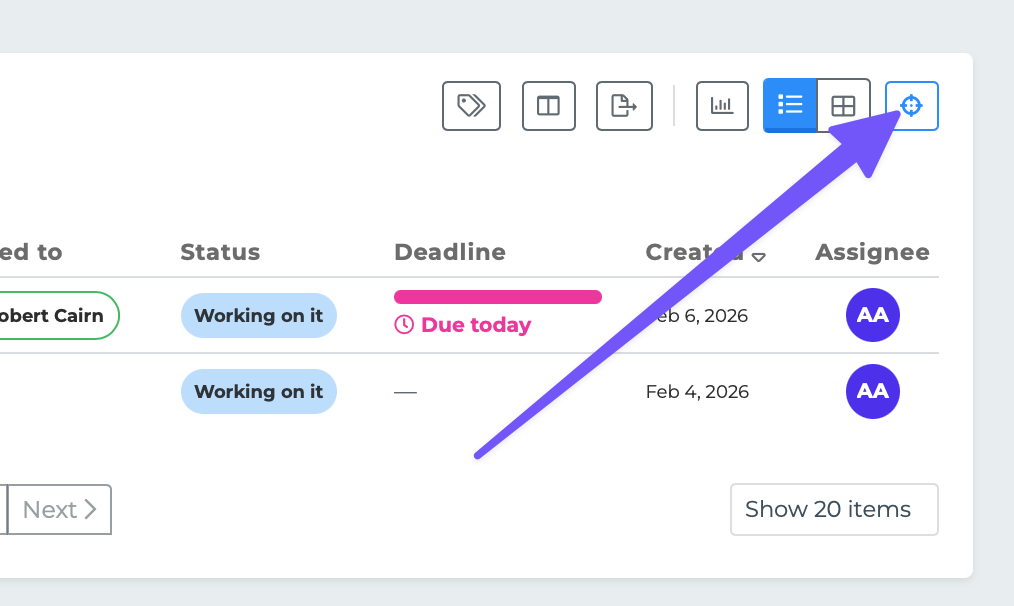Click the Status column header
This screenshot has height=606, width=1014.
[x=220, y=252]
